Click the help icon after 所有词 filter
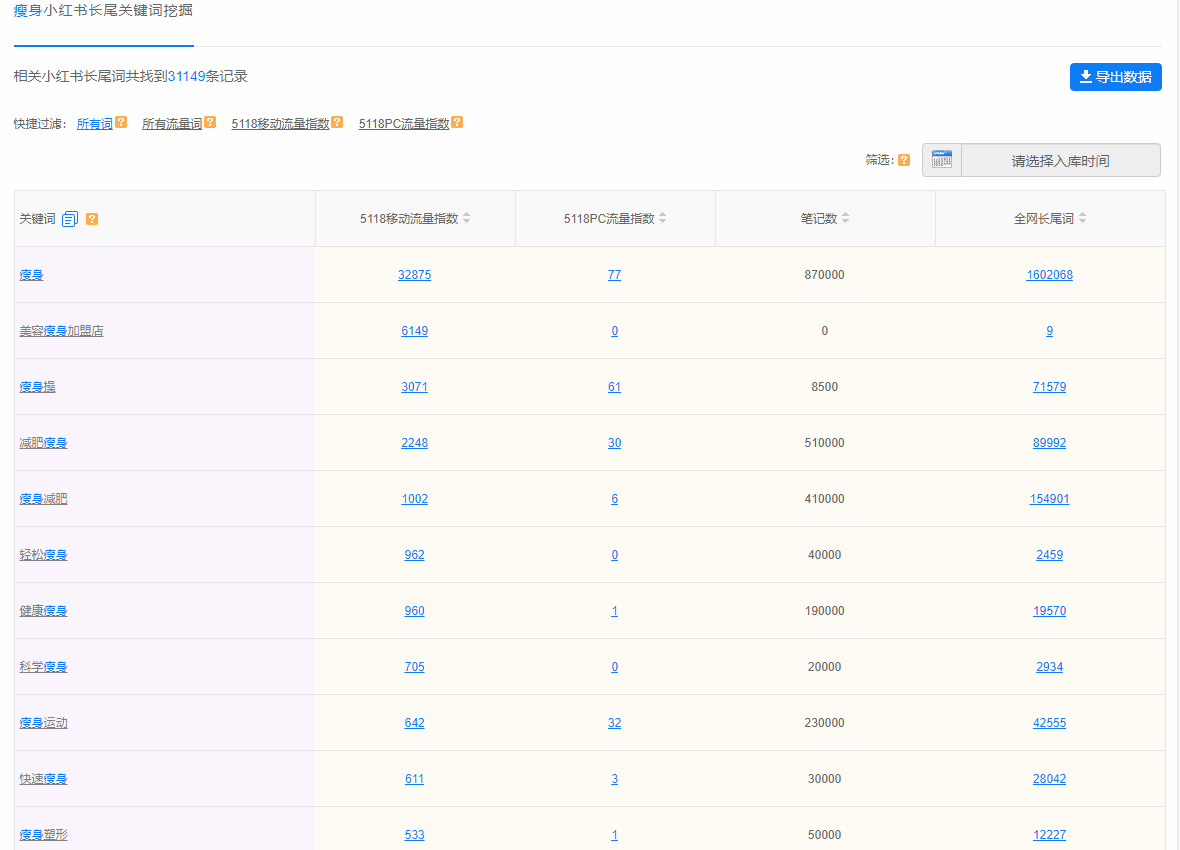 [121, 122]
